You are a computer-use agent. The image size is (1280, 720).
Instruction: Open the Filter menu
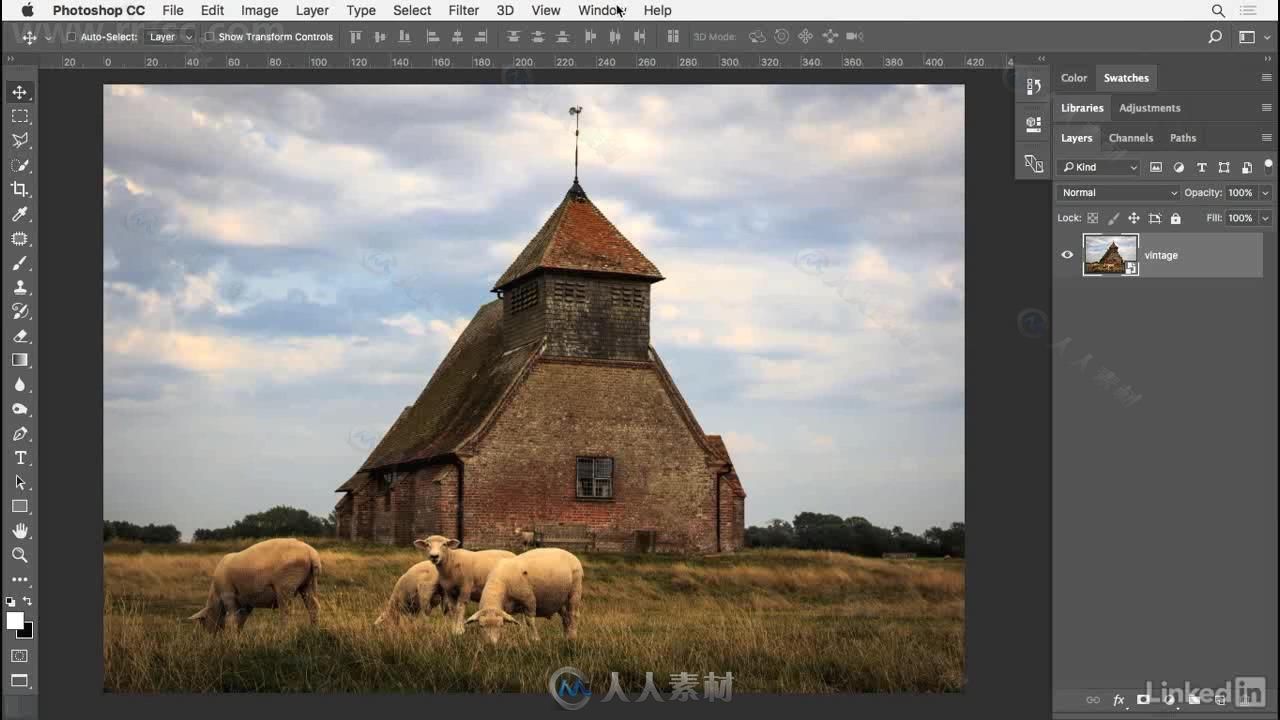click(x=463, y=10)
